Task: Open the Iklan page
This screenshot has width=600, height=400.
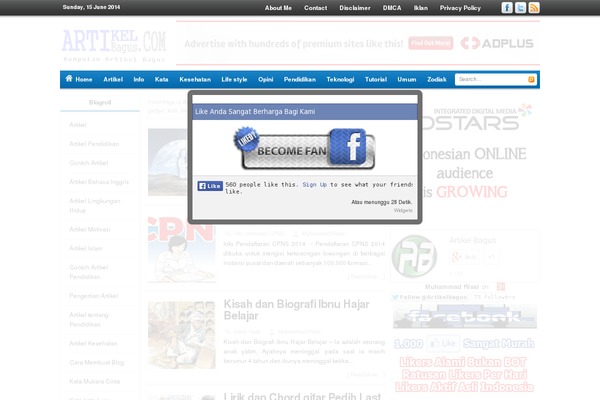Action: [x=421, y=8]
